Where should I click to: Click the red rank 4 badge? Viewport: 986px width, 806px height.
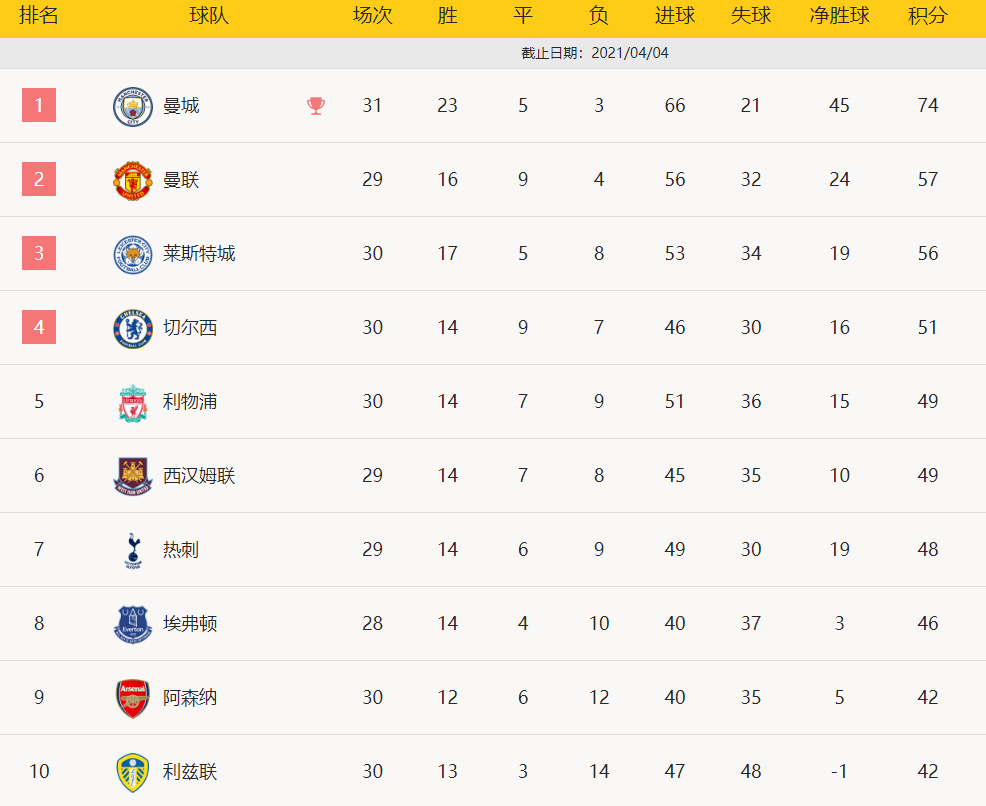click(39, 327)
